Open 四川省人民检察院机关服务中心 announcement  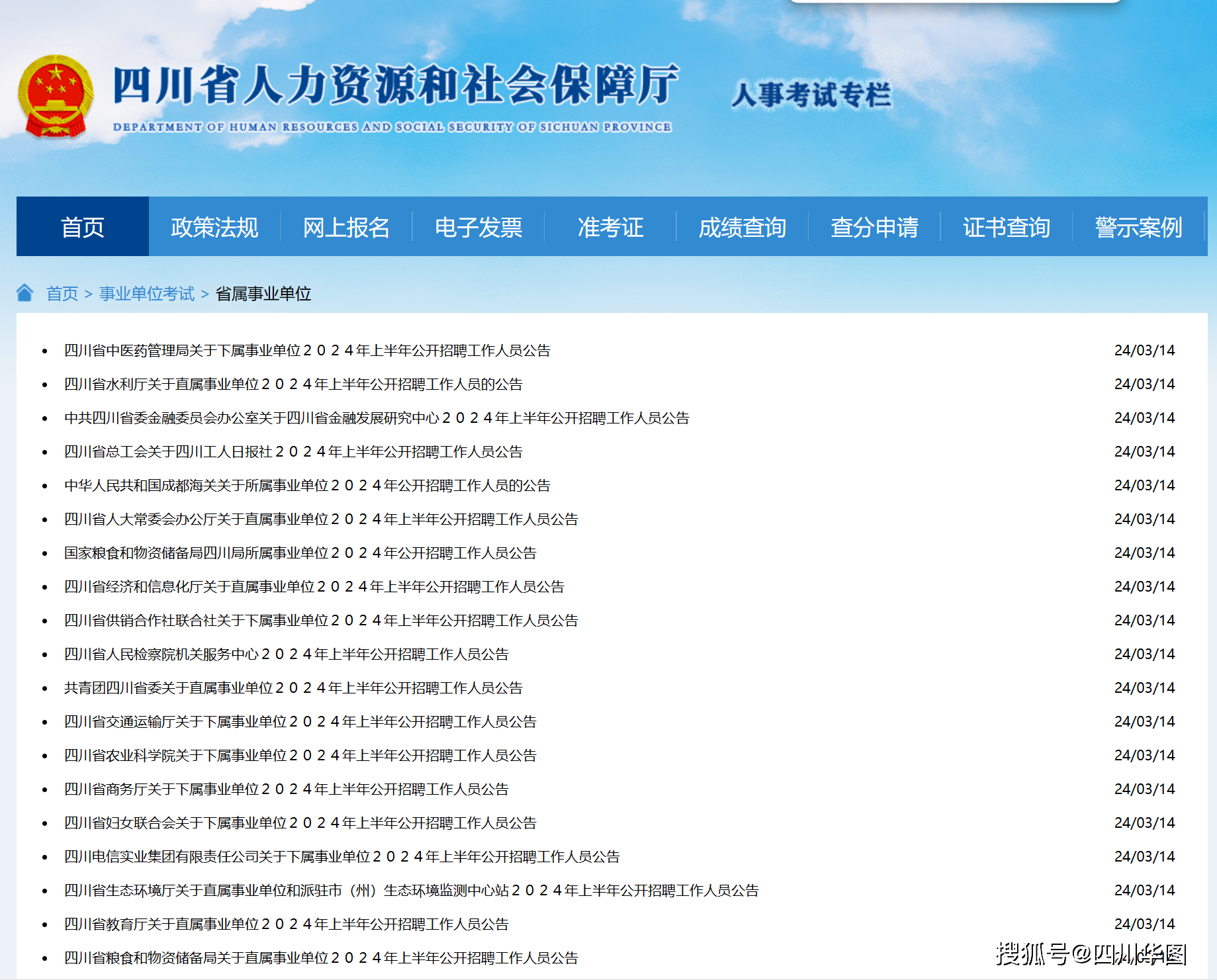(x=287, y=654)
